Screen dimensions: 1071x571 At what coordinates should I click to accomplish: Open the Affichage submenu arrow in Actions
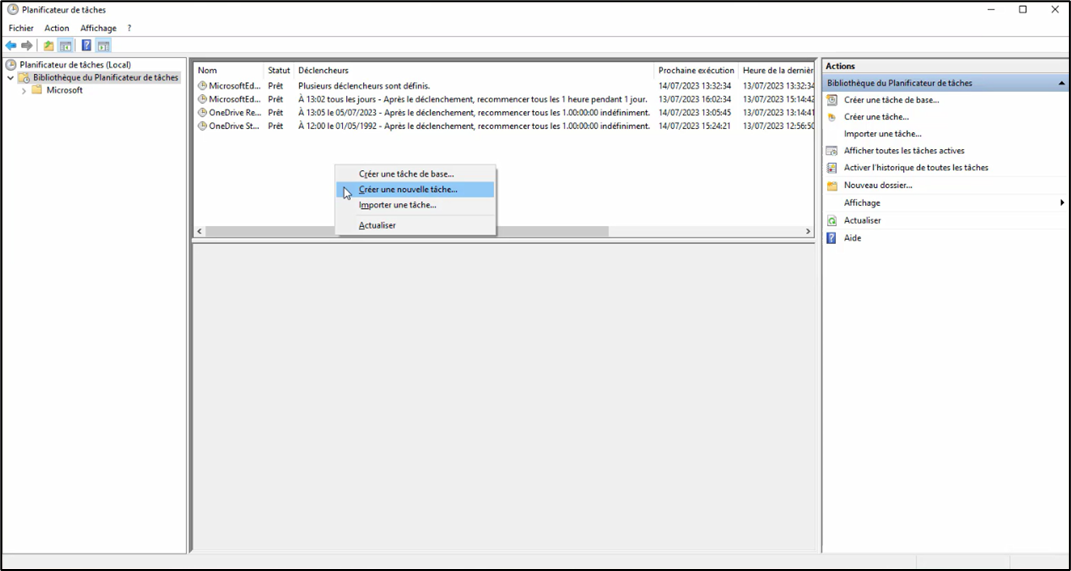1061,203
